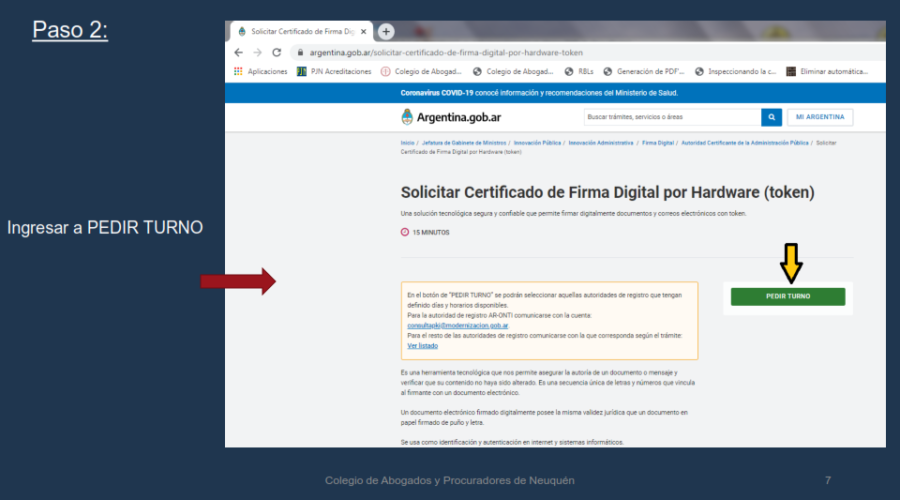The width and height of the screenshot is (900, 500).
Task: Select the Solicitar Certificado de Firma browser tab
Action: click(x=301, y=32)
